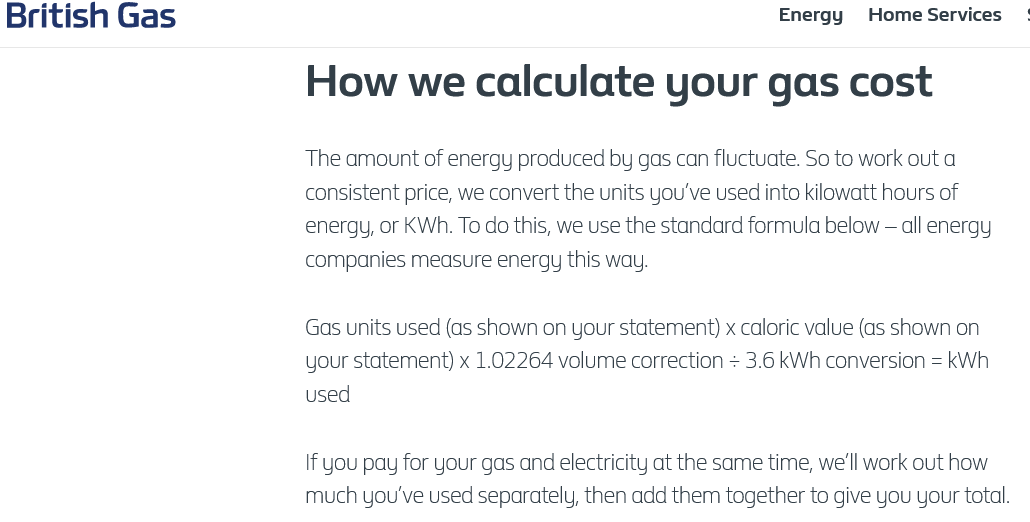Click the paragraph starting 'The amount of energy'

[648, 209]
